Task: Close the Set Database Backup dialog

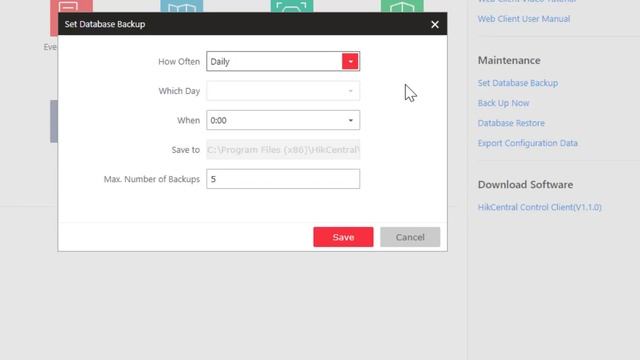Action: (435, 24)
